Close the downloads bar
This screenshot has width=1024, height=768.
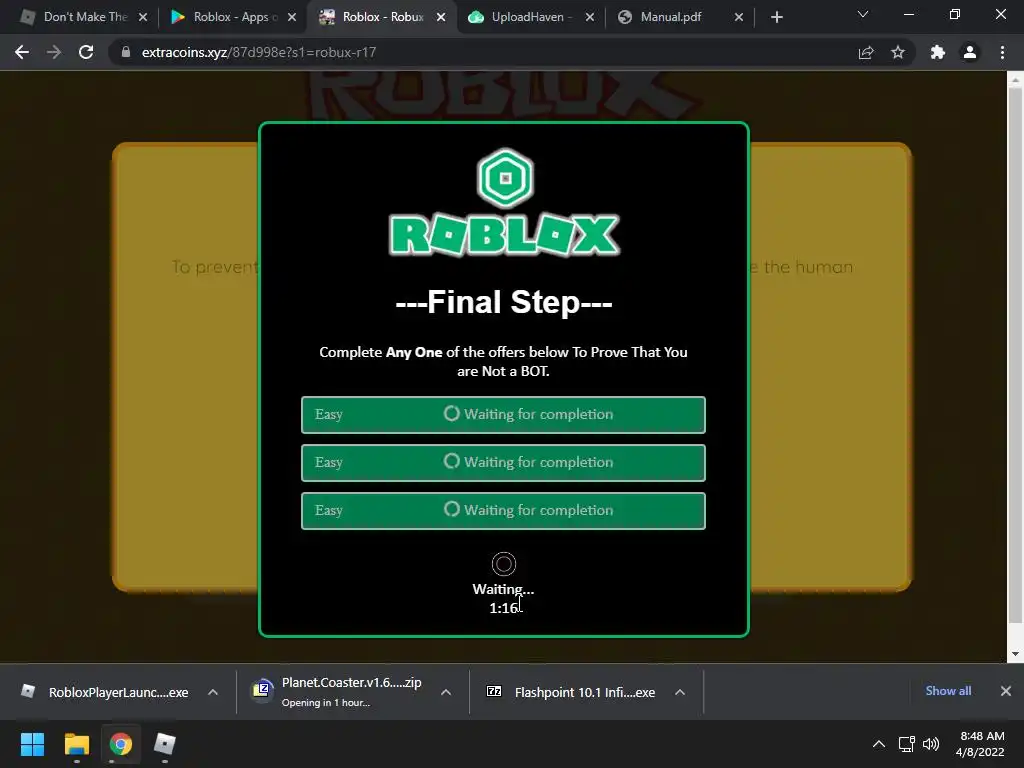coord(1006,691)
